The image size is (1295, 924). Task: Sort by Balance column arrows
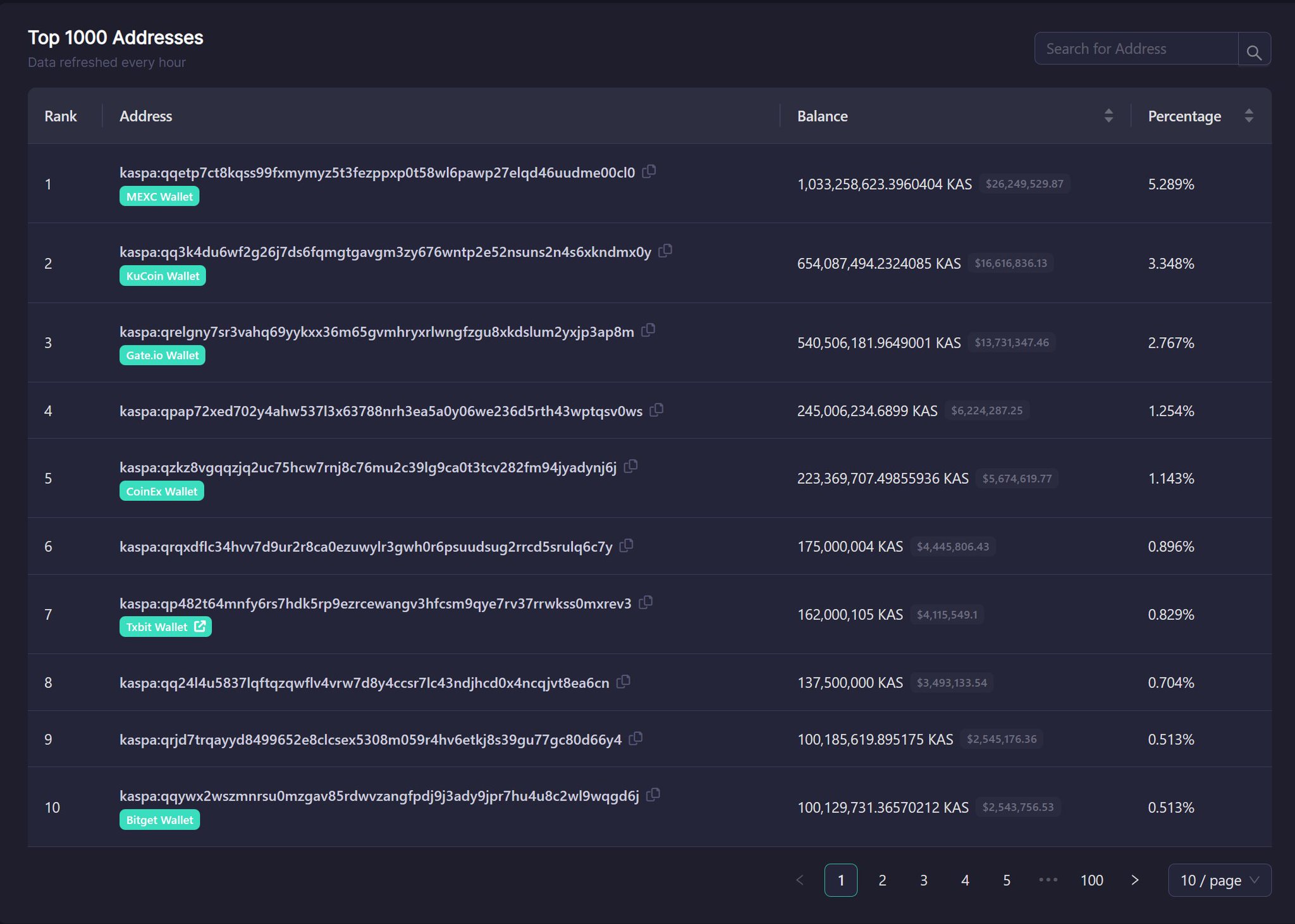(x=1108, y=116)
